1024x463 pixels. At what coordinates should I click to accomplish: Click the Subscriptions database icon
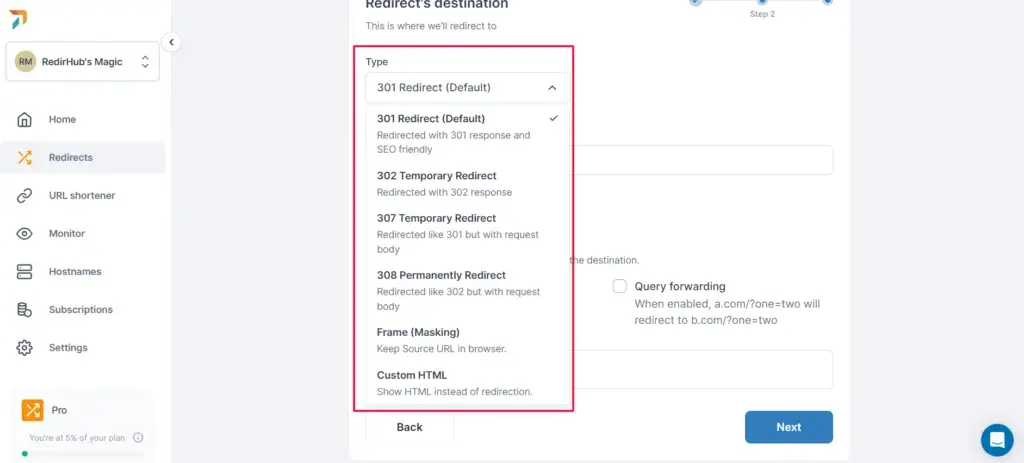click(x=24, y=310)
